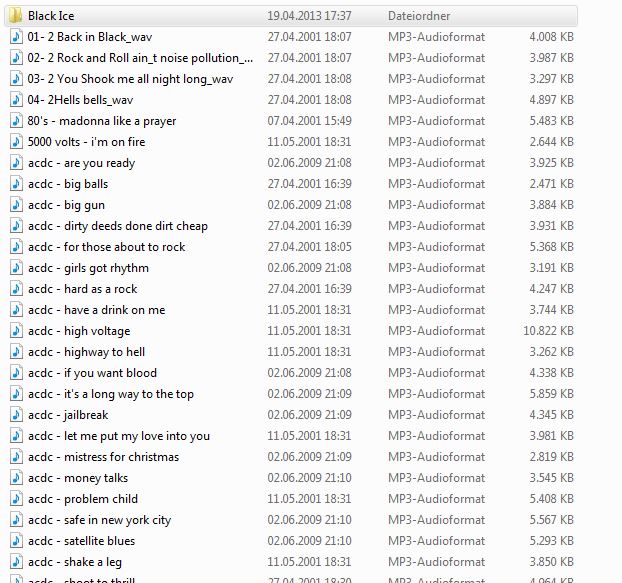
Task: Click the 5.567 KB size value
Action: coord(551,520)
